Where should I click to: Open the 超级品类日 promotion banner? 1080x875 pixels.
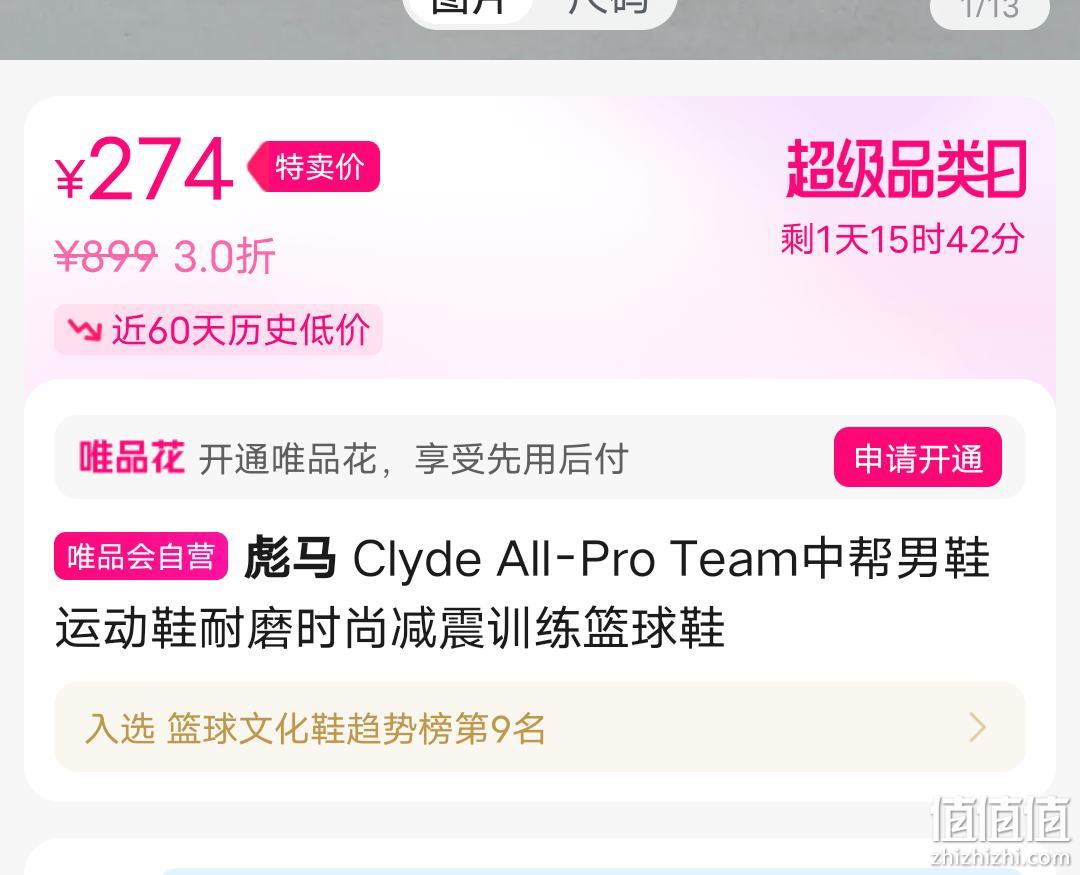[906, 169]
